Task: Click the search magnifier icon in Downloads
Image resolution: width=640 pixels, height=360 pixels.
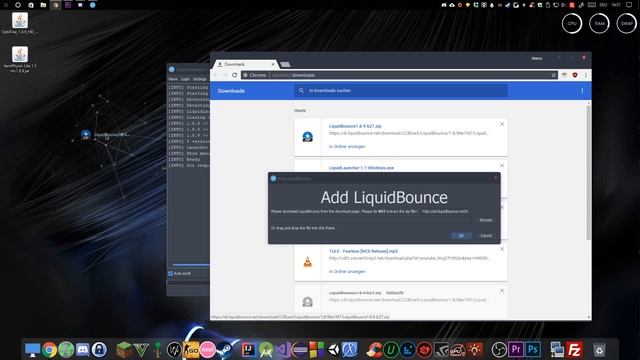Action: (x=301, y=91)
